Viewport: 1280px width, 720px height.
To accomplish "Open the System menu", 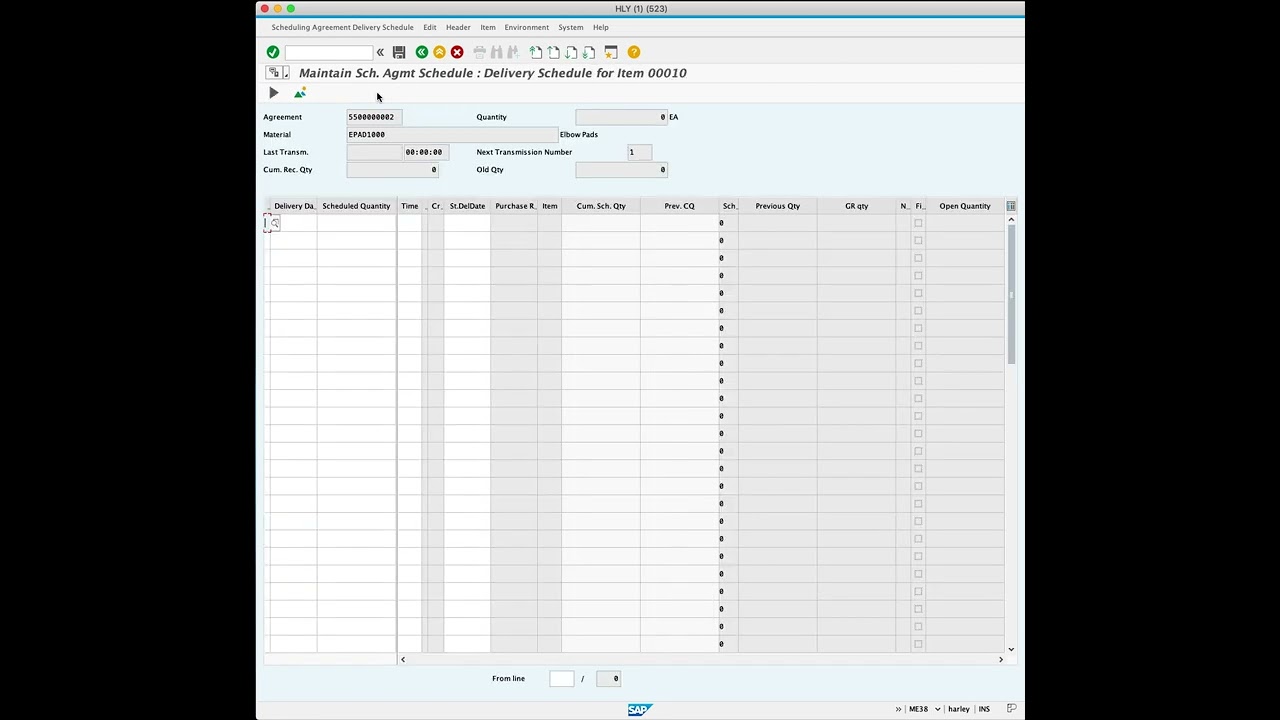I will 570,27.
